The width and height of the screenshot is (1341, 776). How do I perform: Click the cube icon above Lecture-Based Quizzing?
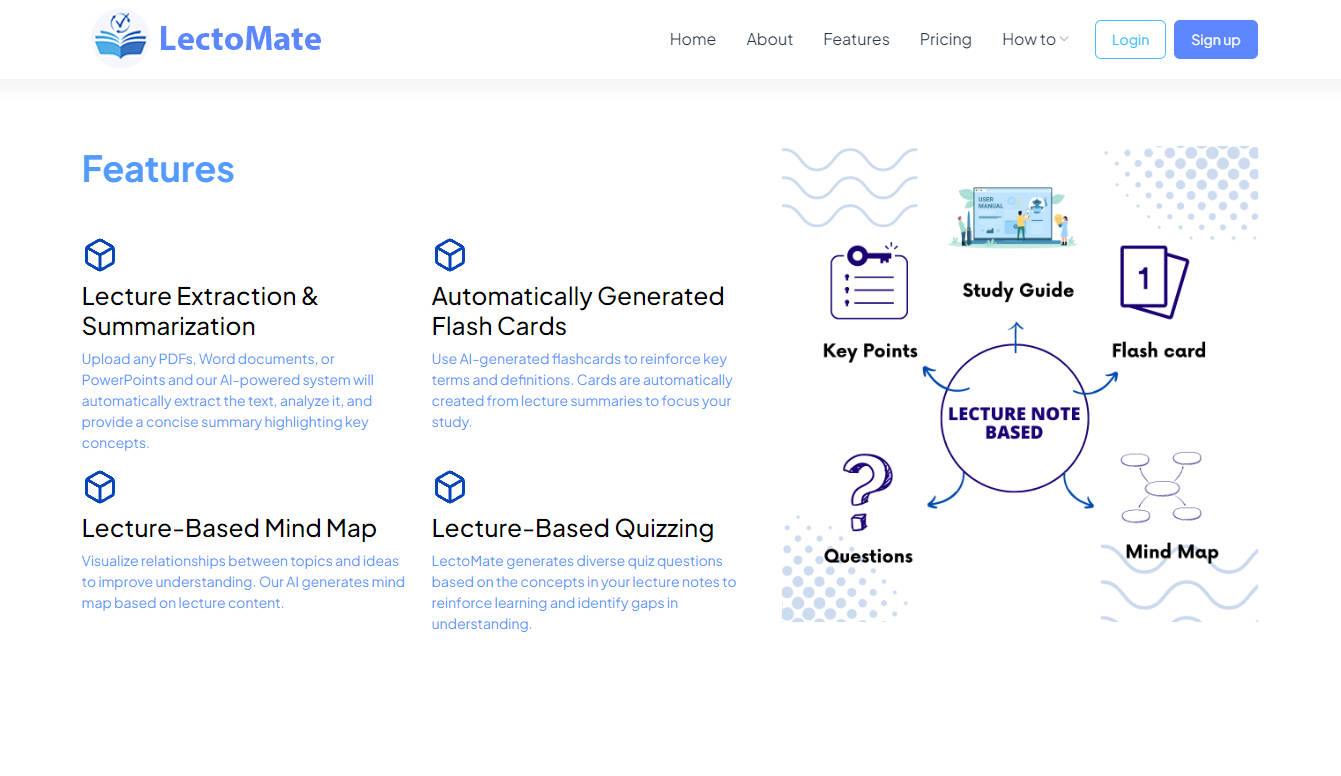point(450,487)
